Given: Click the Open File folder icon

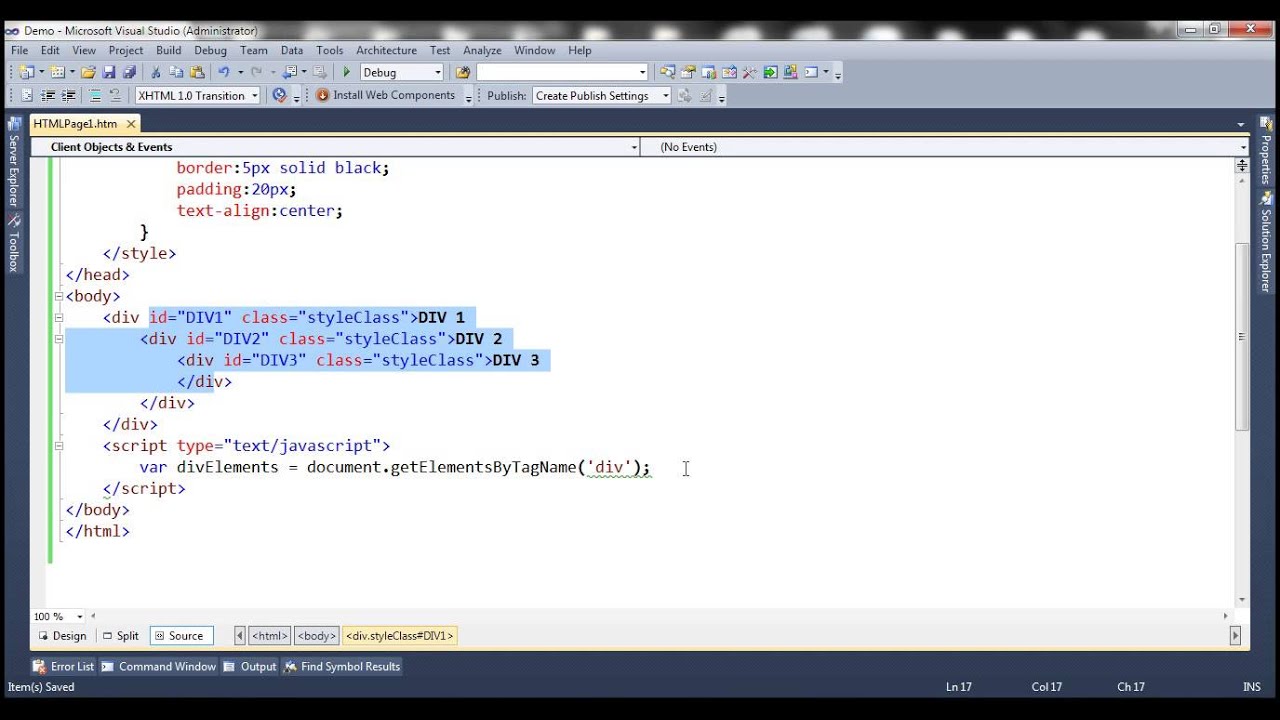Looking at the screenshot, I should point(88,72).
